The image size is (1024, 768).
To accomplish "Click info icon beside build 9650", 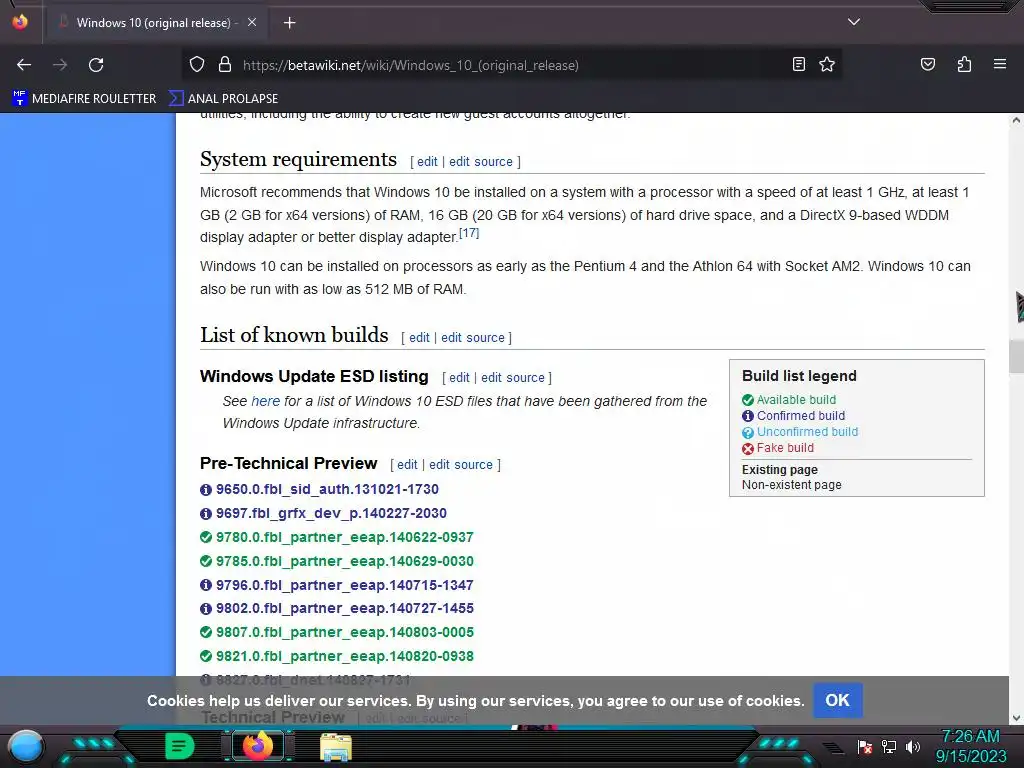I will pos(206,490).
